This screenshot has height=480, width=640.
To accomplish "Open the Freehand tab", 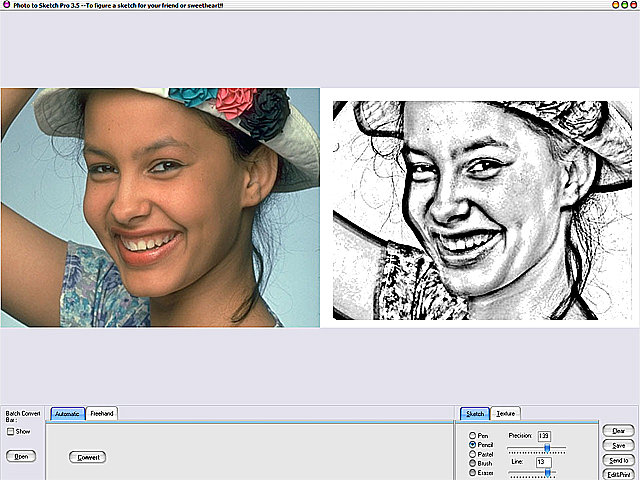I will 102,413.
